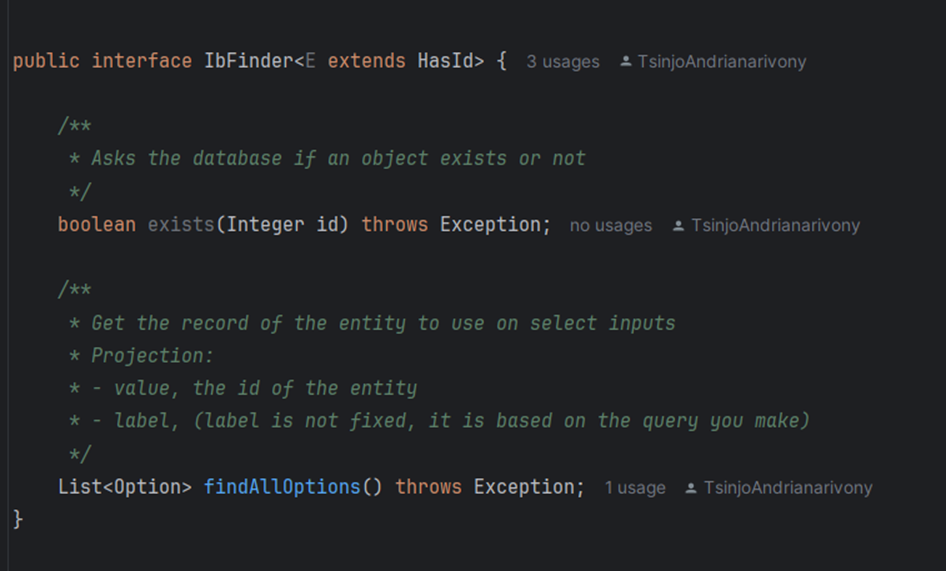Click TsinjoAndrianarivony author on findAllOptions line
Screen dimensions: 946x571
[788, 488]
